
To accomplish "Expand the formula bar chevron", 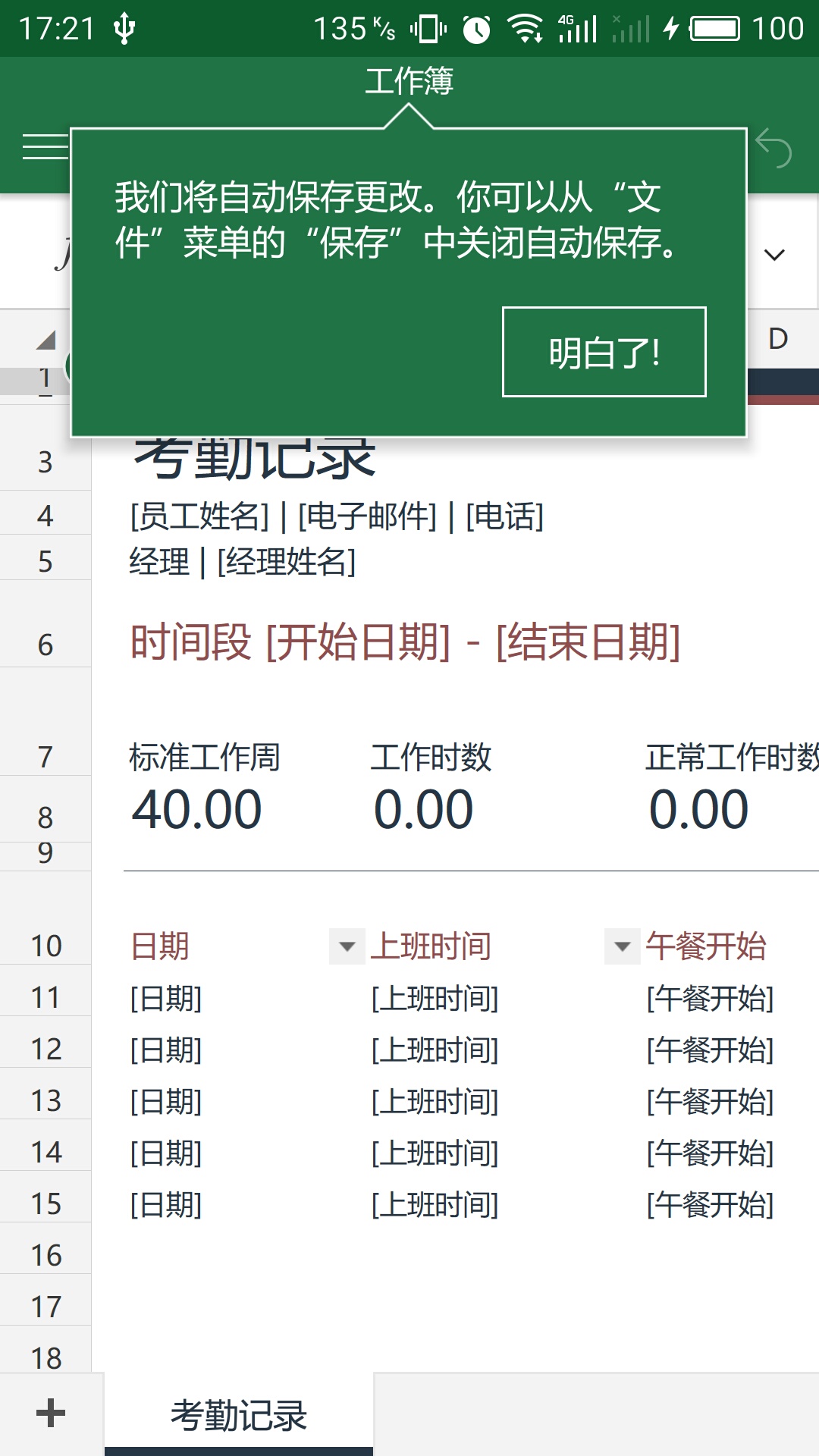I will pyautogui.click(x=774, y=255).
